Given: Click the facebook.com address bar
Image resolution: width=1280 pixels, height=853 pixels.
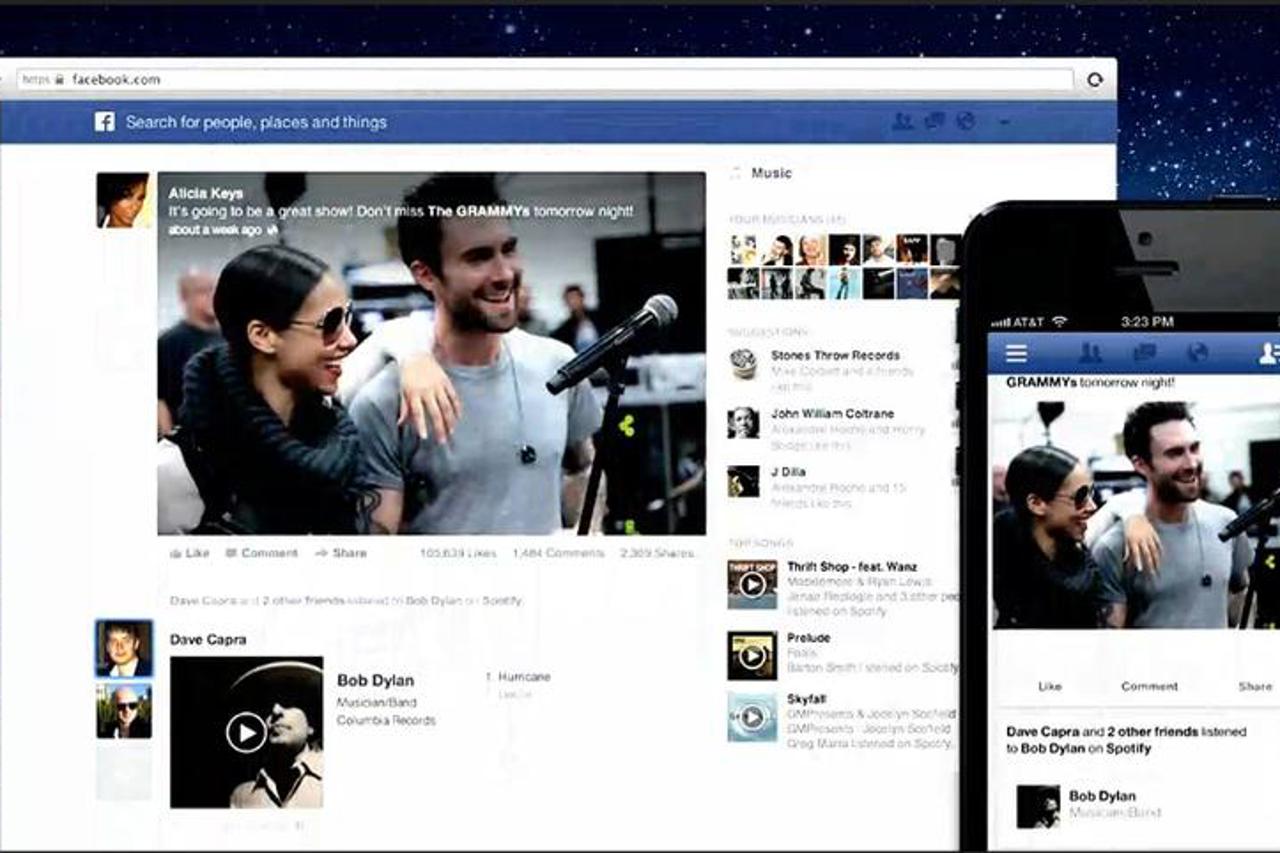Looking at the screenshot, I should [x=545, y=80].
